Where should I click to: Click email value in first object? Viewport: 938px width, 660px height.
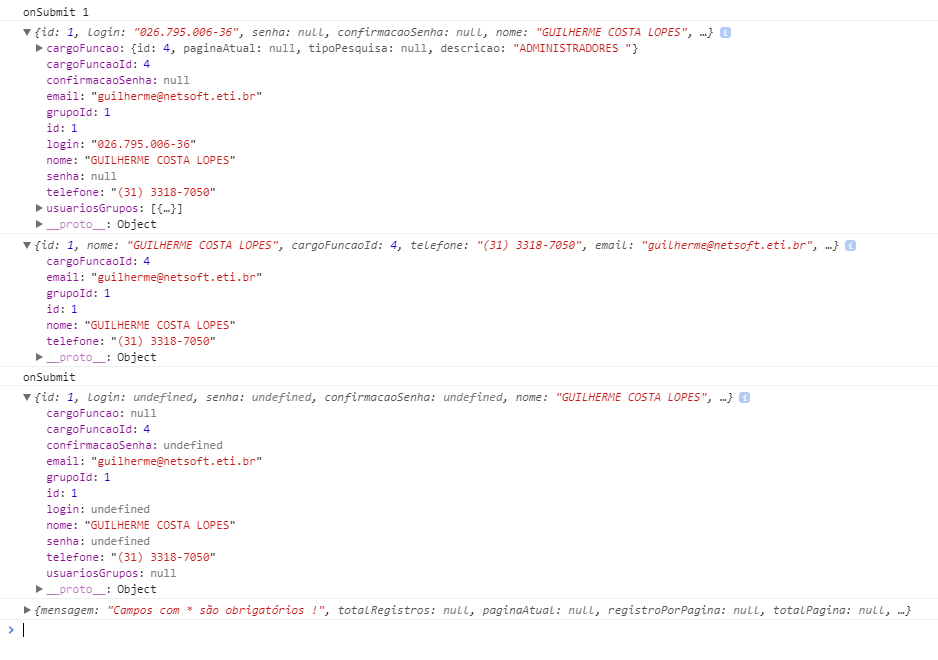click(x=176, y=96)
